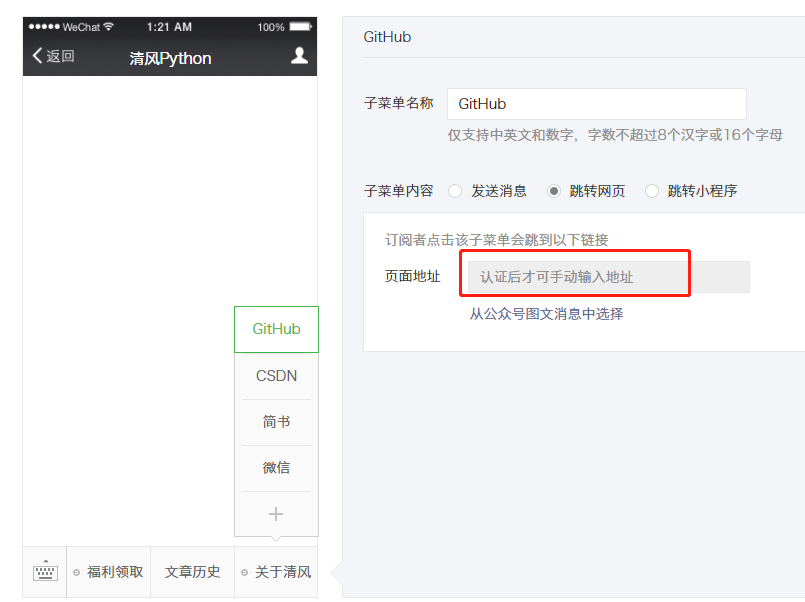805x602 pixels.
Task: Open the 关于清风 bottom menu
Action: (x=276, y=572)
